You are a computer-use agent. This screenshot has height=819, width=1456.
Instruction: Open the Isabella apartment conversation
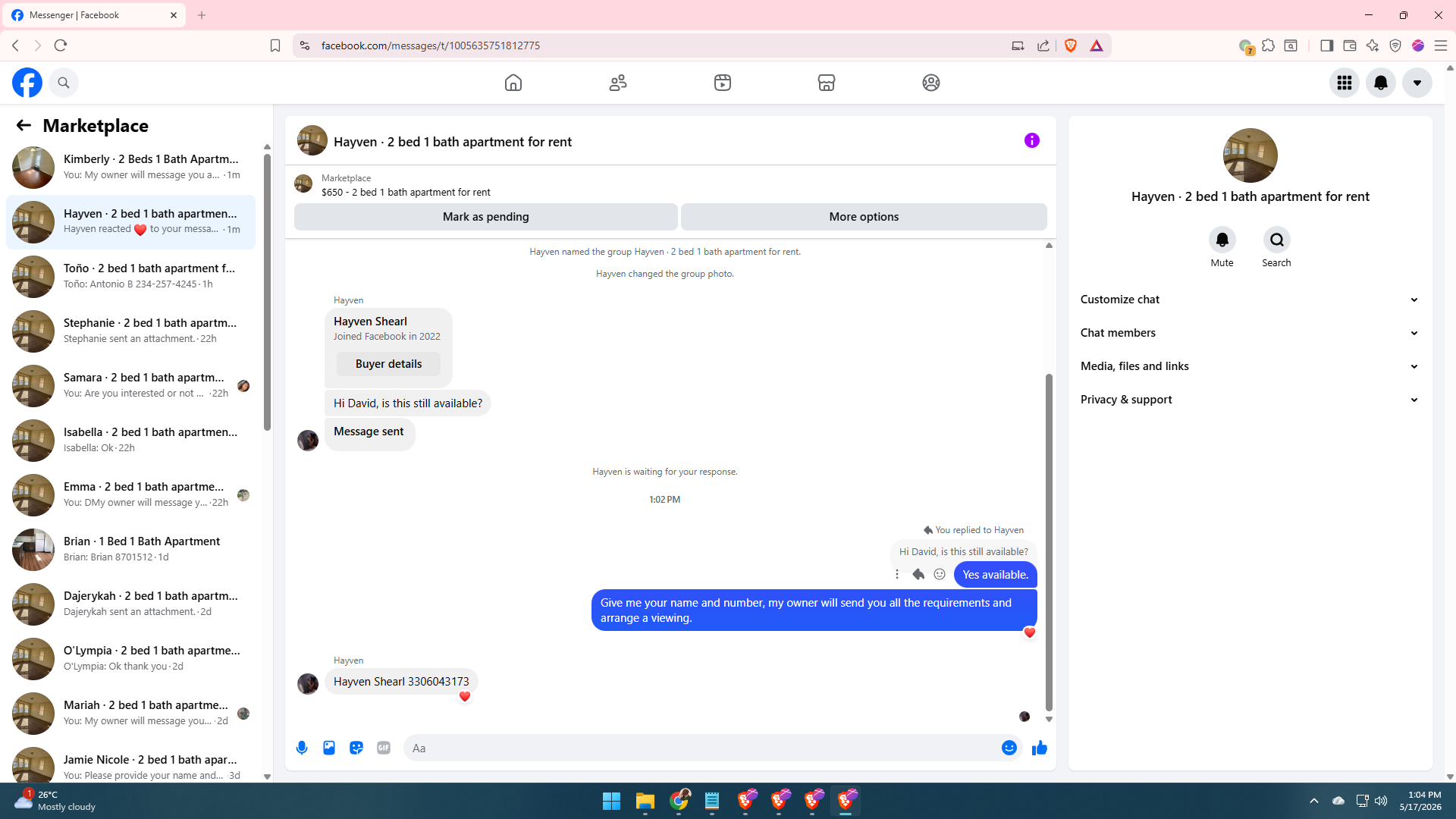[130, 441]
